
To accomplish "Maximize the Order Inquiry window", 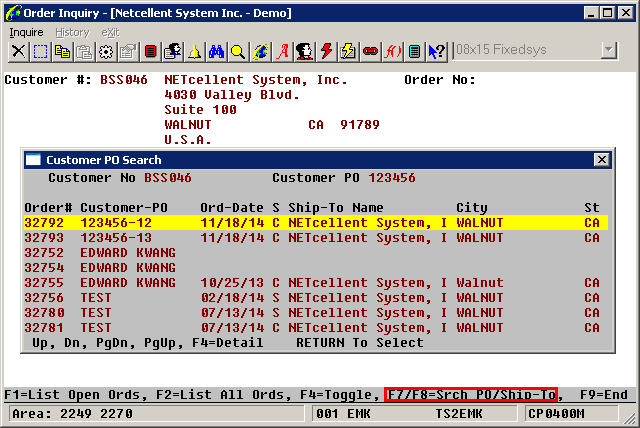I will (607, 13).
